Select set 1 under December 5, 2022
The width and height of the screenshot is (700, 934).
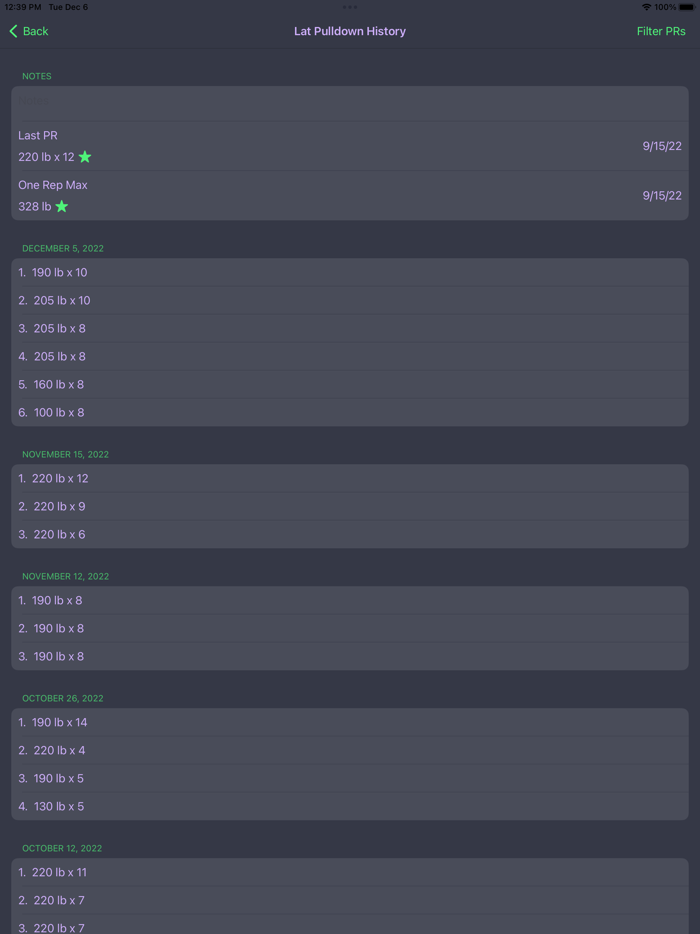point(350,272)
